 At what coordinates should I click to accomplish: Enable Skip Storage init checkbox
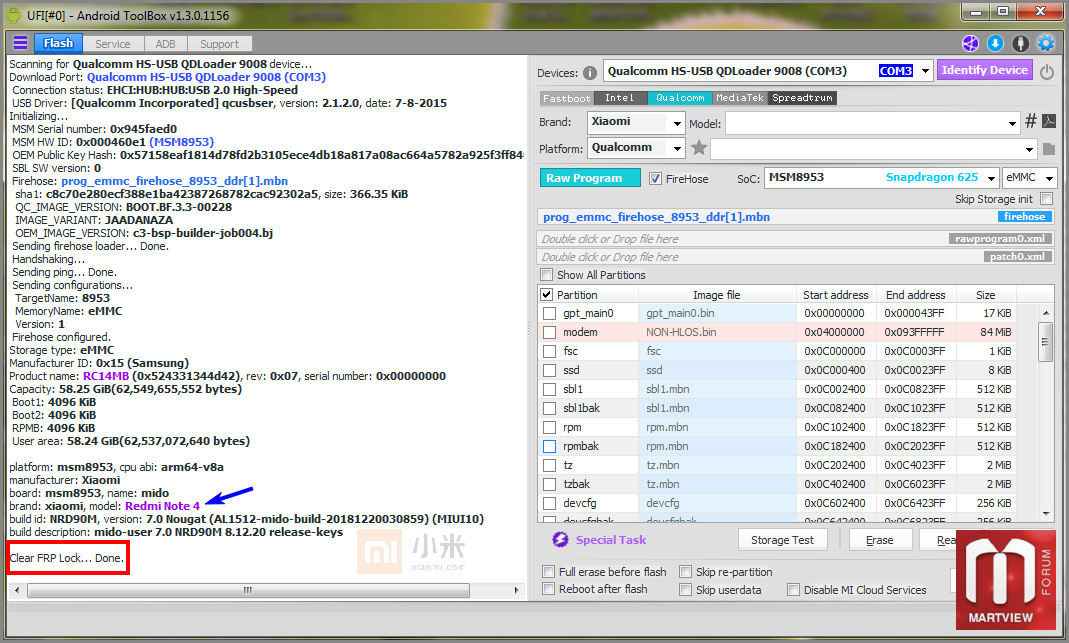click(1047, 198)
